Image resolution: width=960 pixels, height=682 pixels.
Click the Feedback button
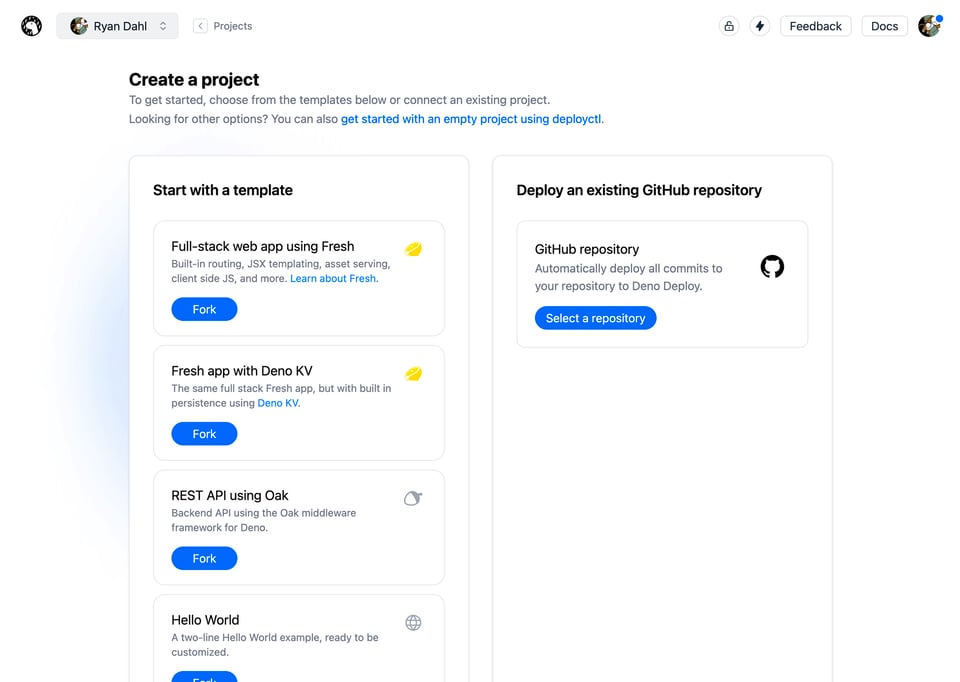pyautogui.click(x=815, y=26)
